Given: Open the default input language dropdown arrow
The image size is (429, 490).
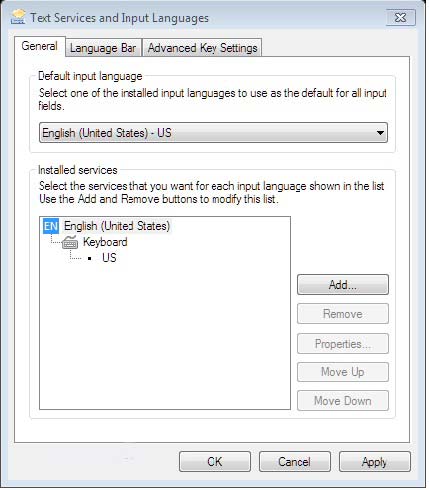Looking at the screenshot, I should (x=380, y=133).
